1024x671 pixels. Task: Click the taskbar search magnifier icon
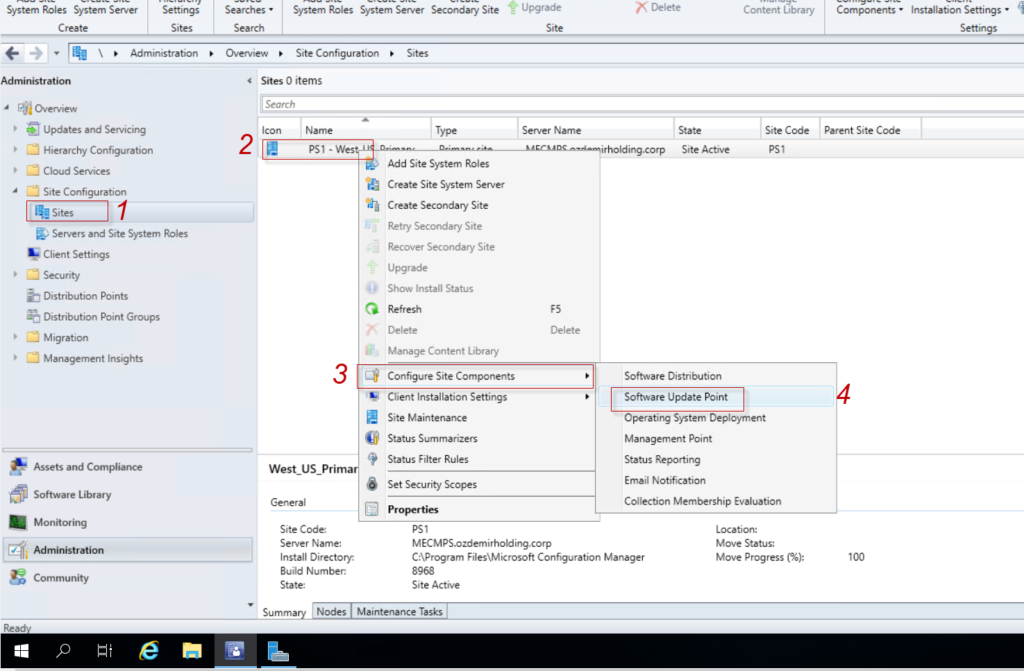(x=63, y=651)
